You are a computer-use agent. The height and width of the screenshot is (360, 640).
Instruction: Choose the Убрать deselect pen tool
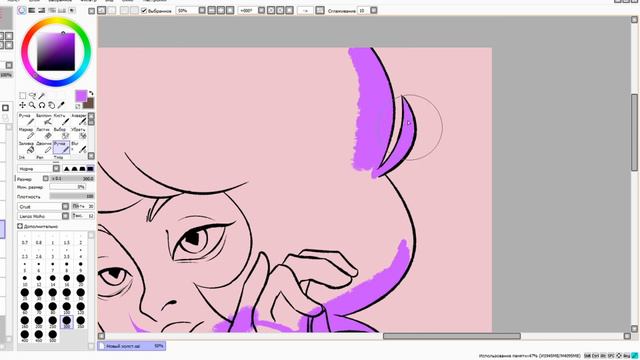pyautogui.click(x=78, y=133)
